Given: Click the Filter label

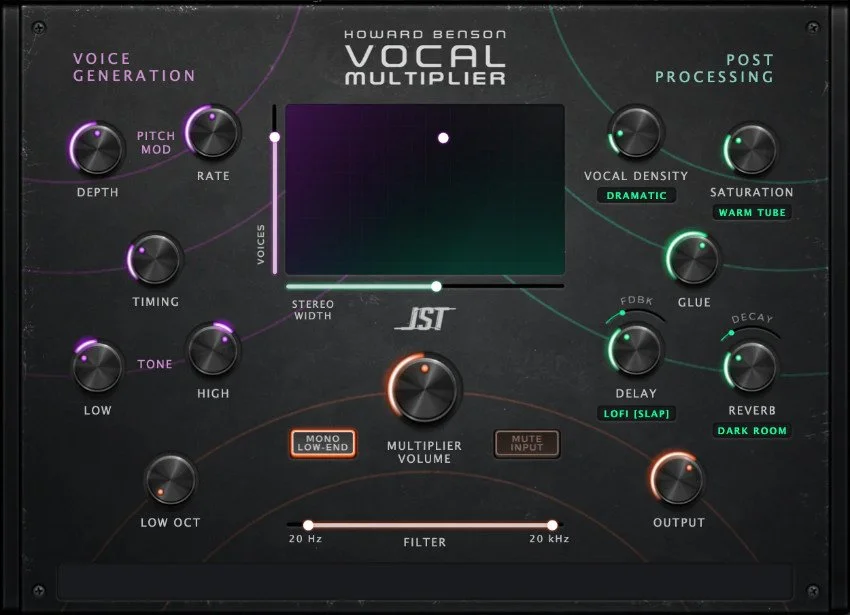Looking at the screenshot, I should tap(424, 542).
